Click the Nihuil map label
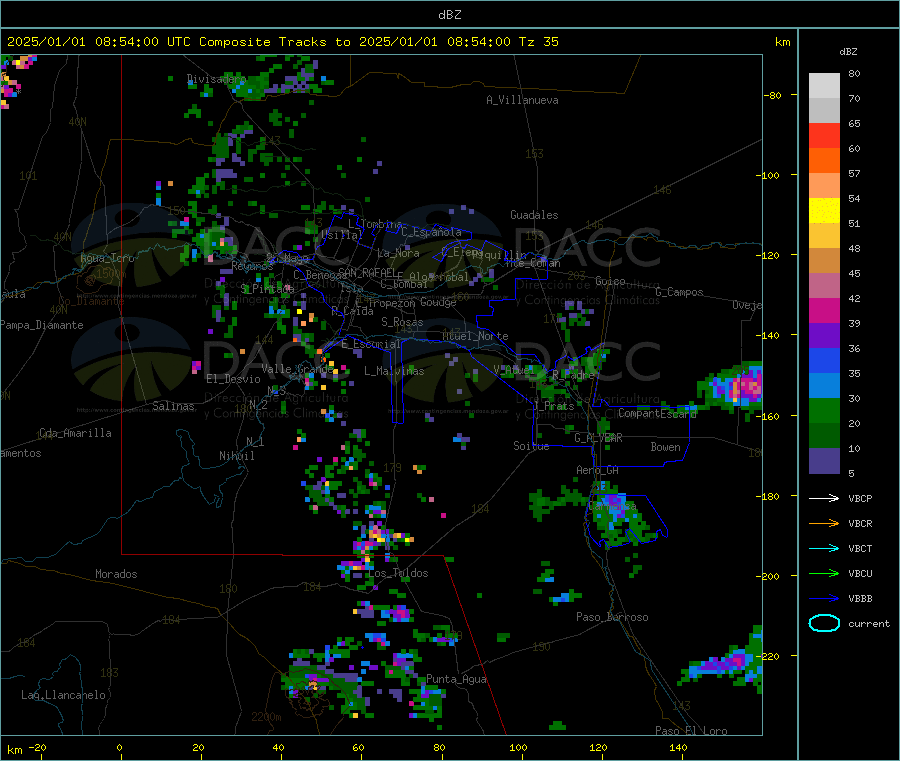 click(x=236, y=456)
